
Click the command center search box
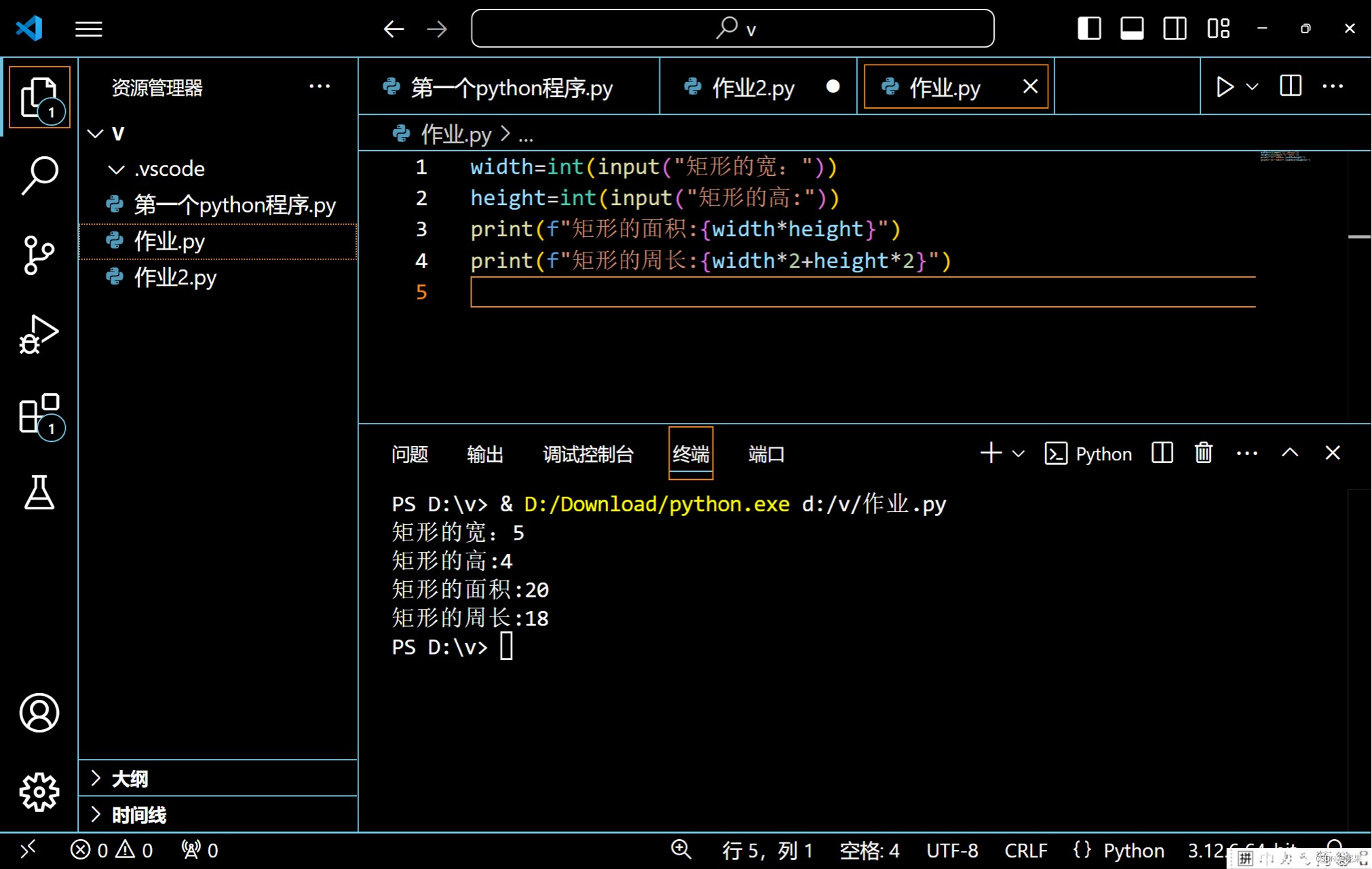point(733,29)
